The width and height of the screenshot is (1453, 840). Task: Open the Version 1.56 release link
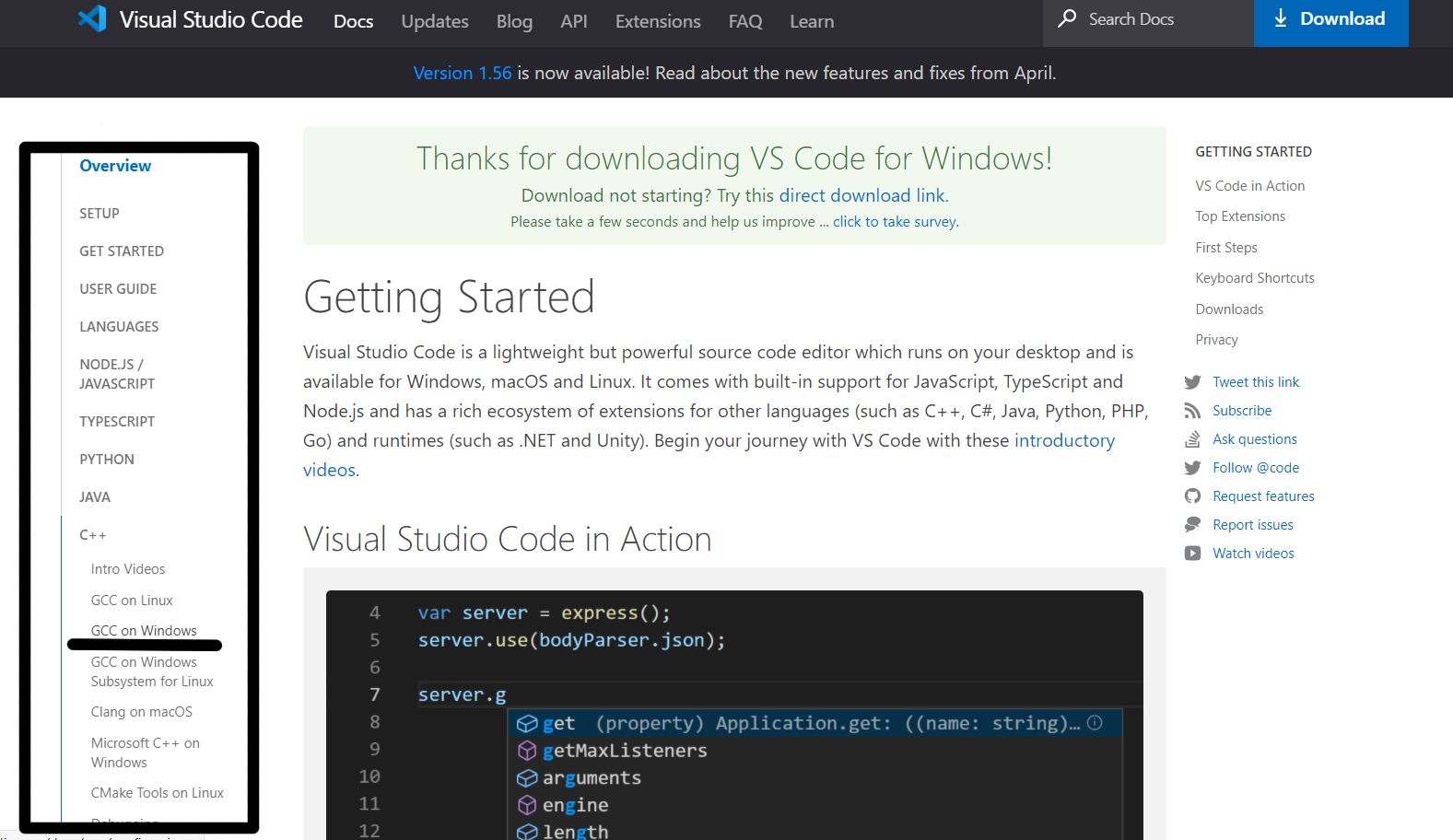463,73
